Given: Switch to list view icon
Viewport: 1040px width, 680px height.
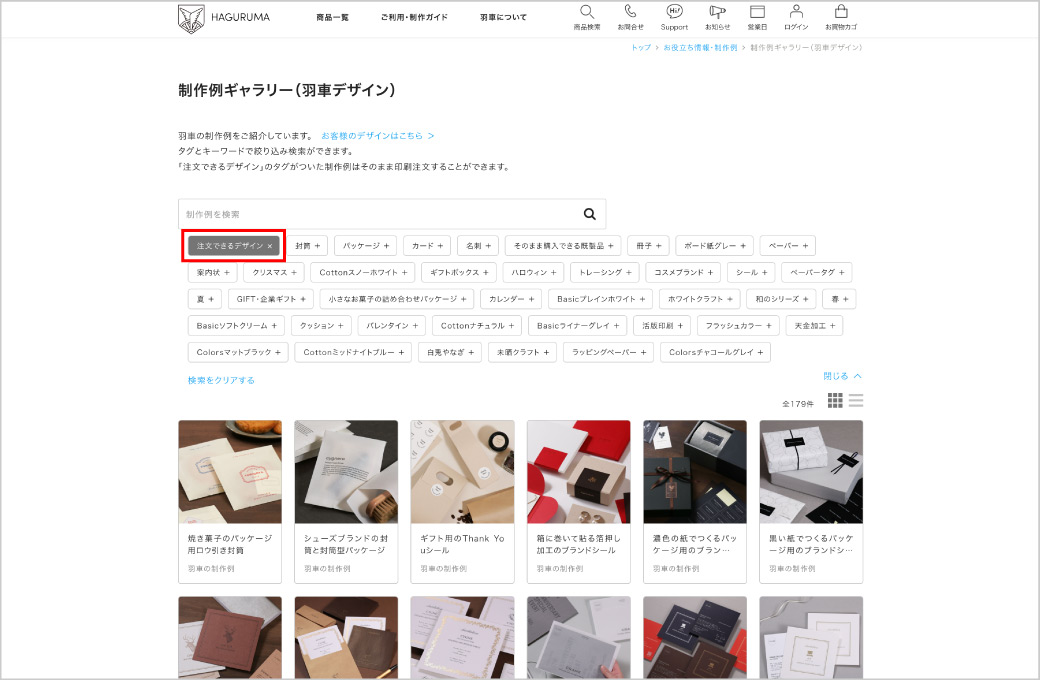Looking at the screenshot, I should click(856, 401).
